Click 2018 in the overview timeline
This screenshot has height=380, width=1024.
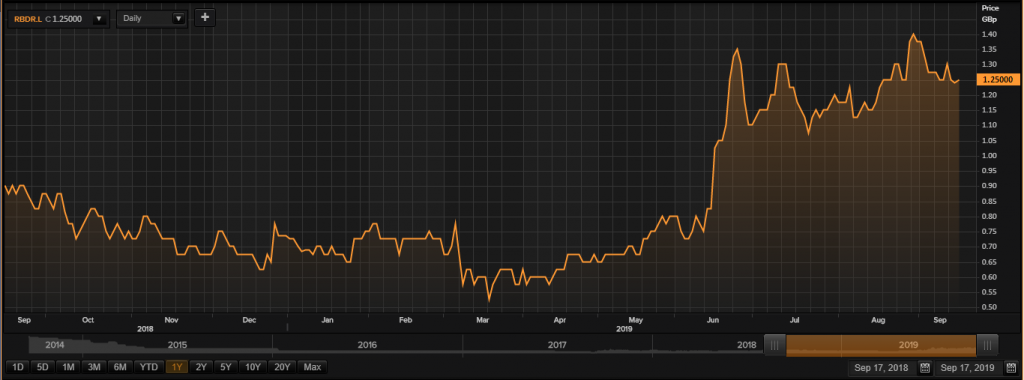(746, 345)
